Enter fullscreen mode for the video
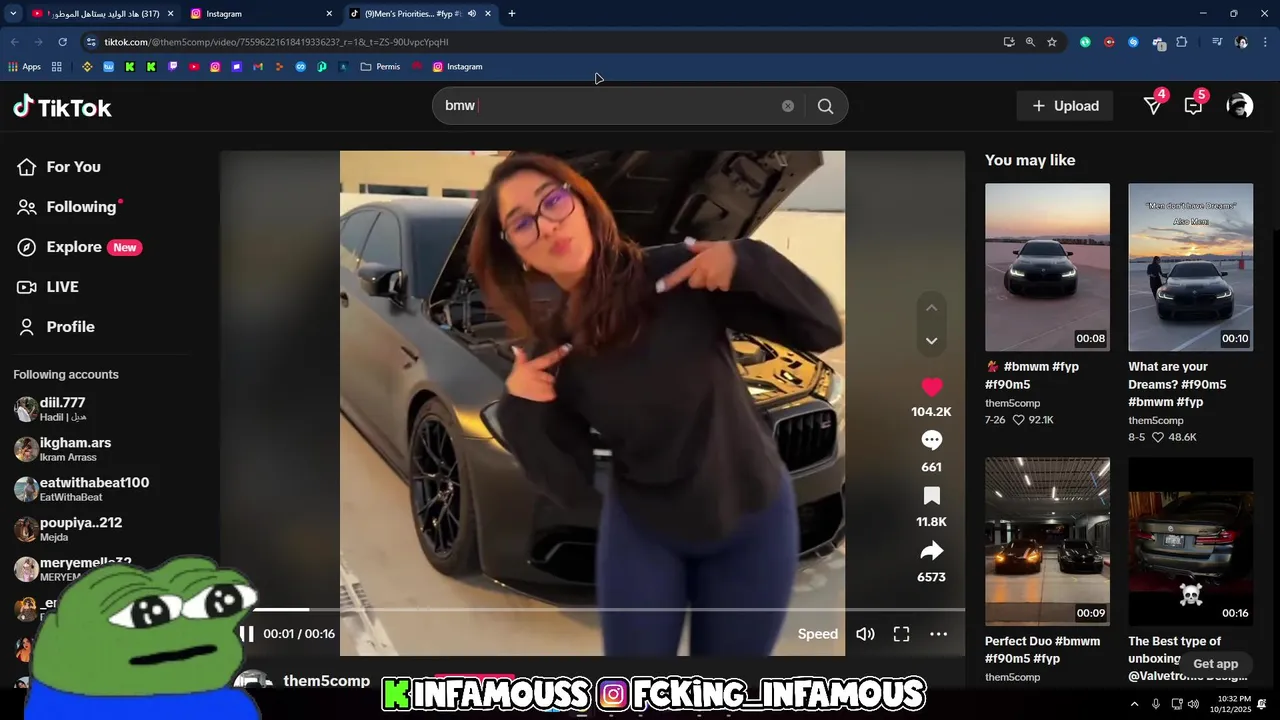Screen dimensions: 1280x720 (x=901, y=634)
